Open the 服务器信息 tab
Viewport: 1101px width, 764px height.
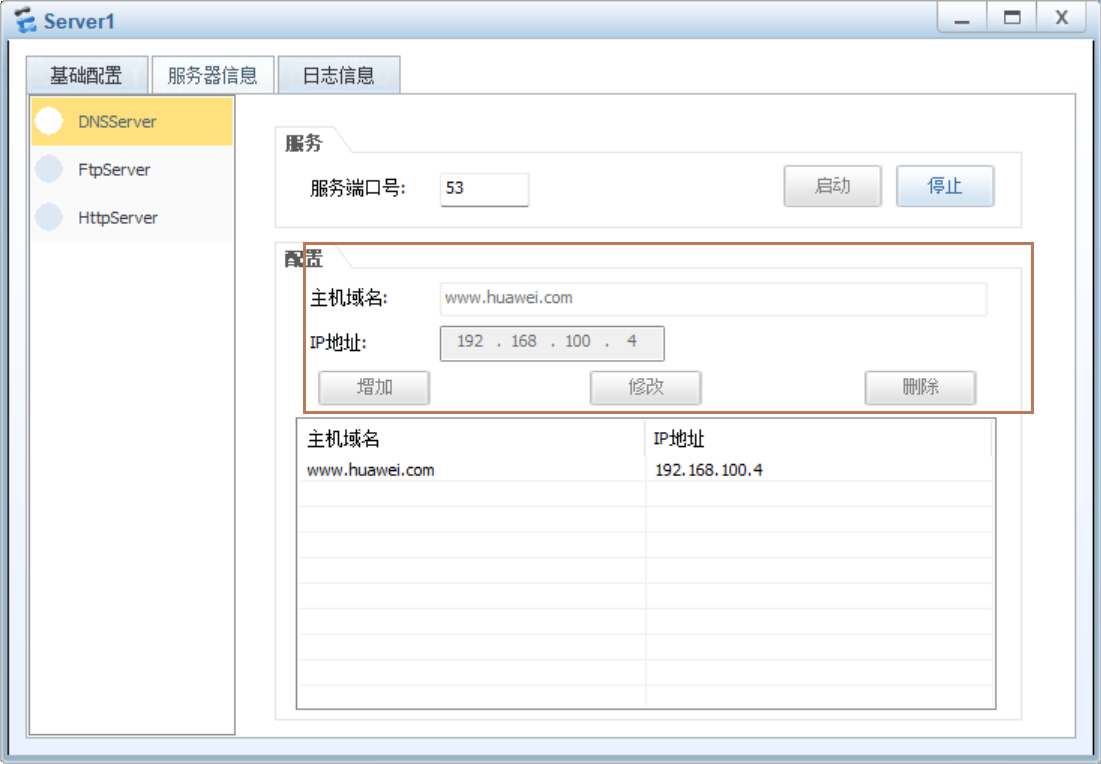point(213,75)
